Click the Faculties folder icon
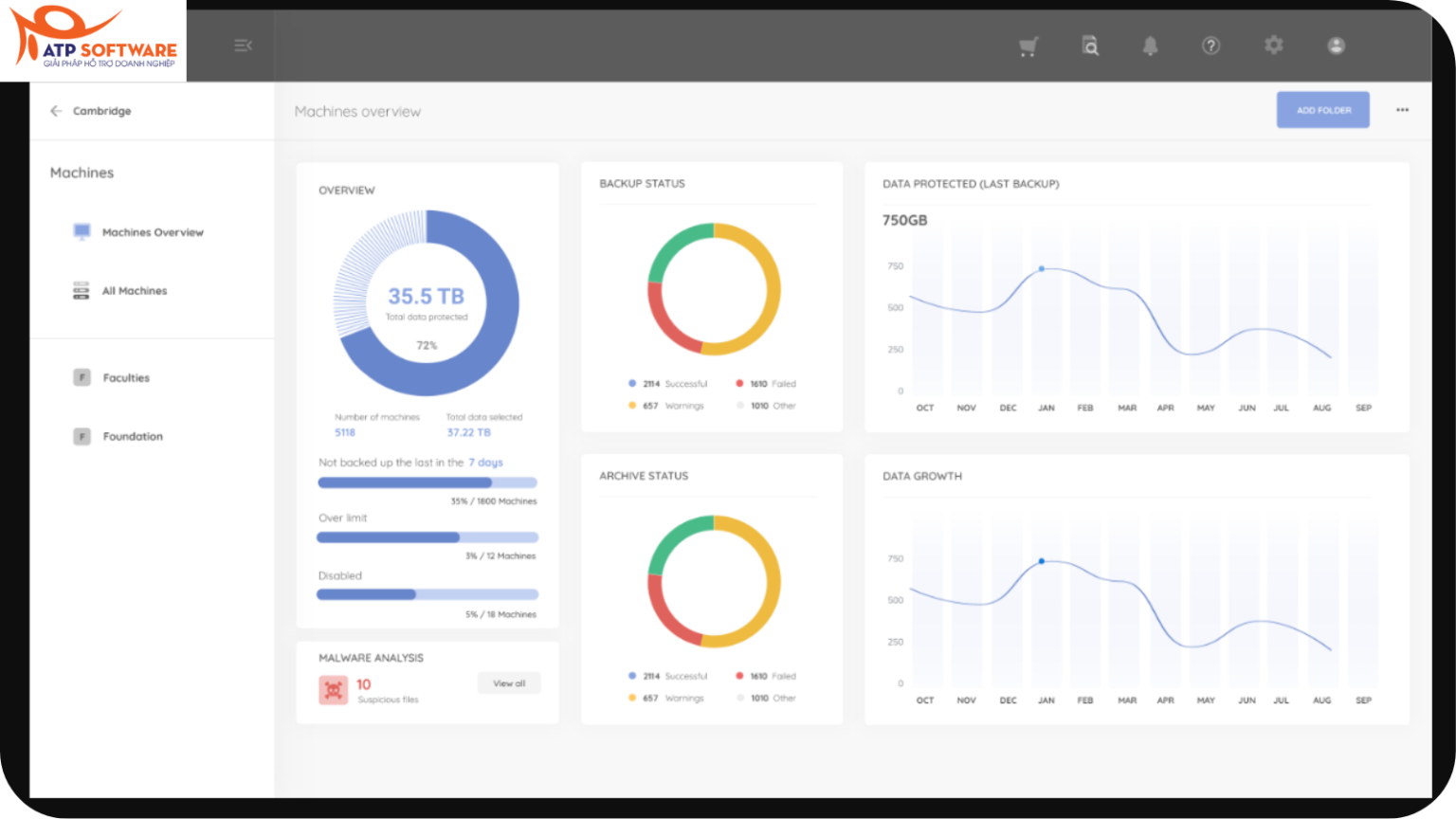The height and width of the screenshot is (819, 1456). (x=81, y=376)
